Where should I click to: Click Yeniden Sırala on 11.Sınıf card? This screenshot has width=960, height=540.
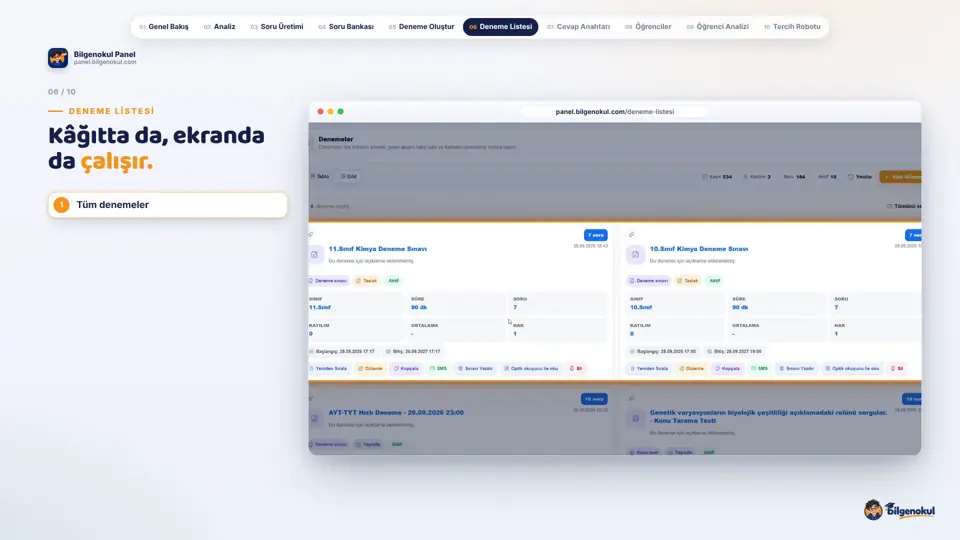pos(329,369)
